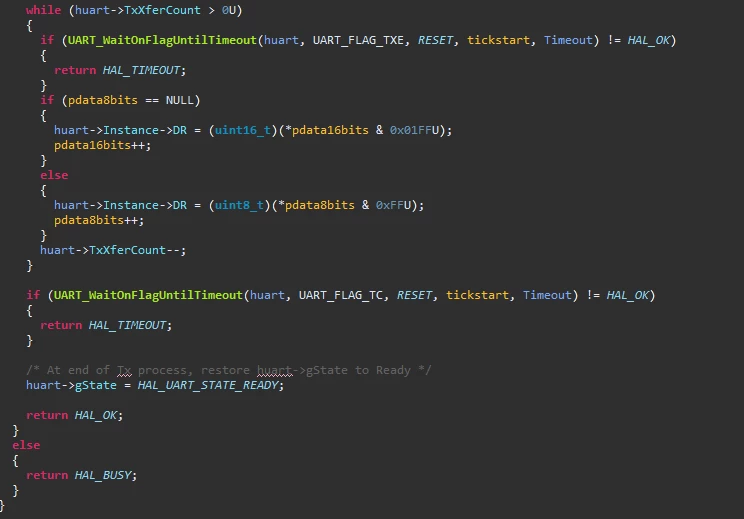Click 'tickstart' in the UART_FLAG_TXE call
The image size is (744, 519).
[498, 40]
